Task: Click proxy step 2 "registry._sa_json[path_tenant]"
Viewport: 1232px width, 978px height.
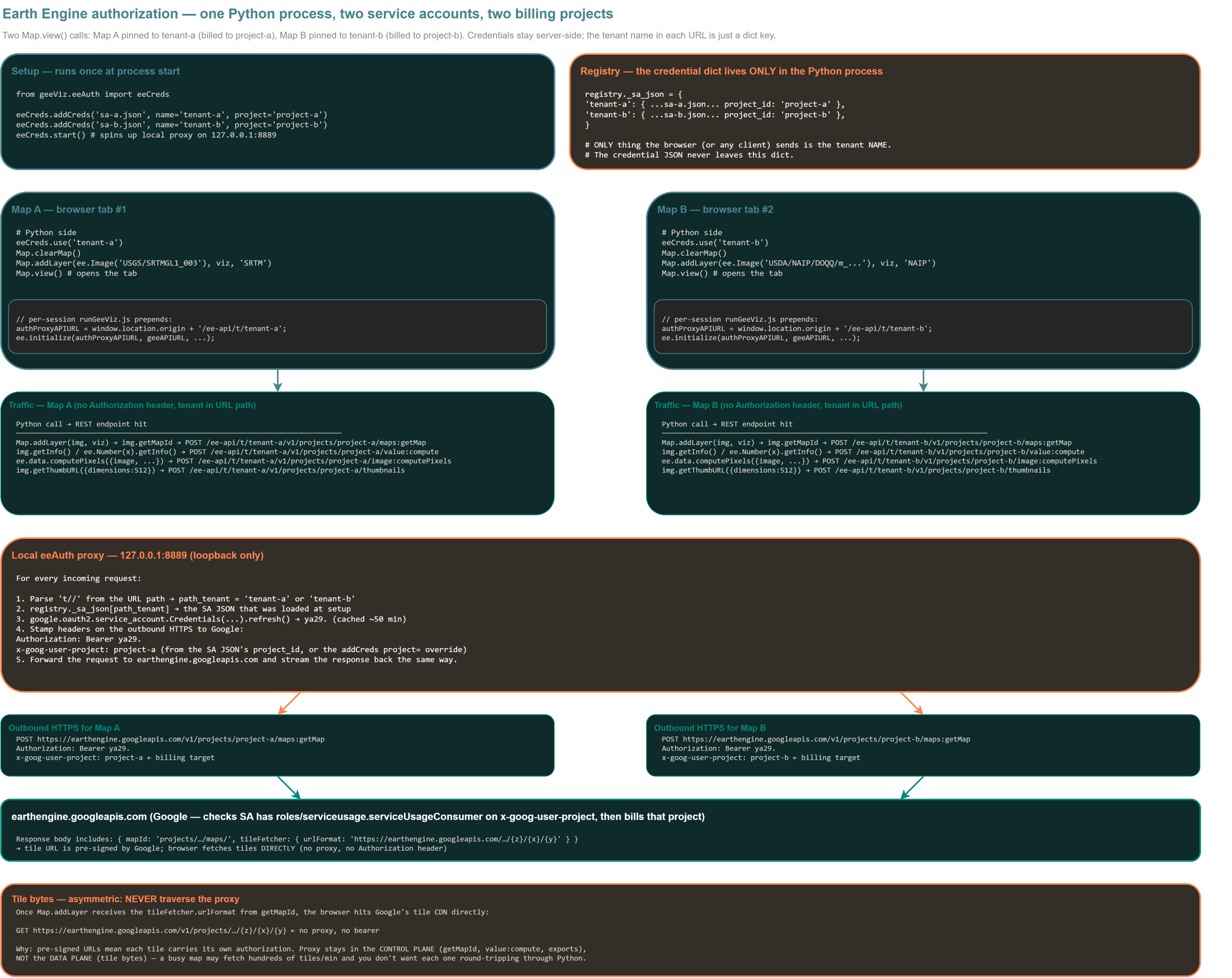Action: pos(183,609)
